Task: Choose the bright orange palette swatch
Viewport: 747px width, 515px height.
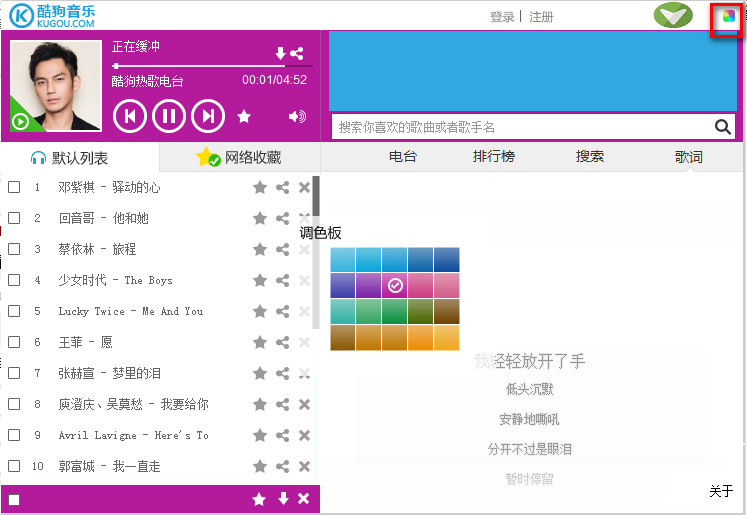Action: click(x=421, y=337)
